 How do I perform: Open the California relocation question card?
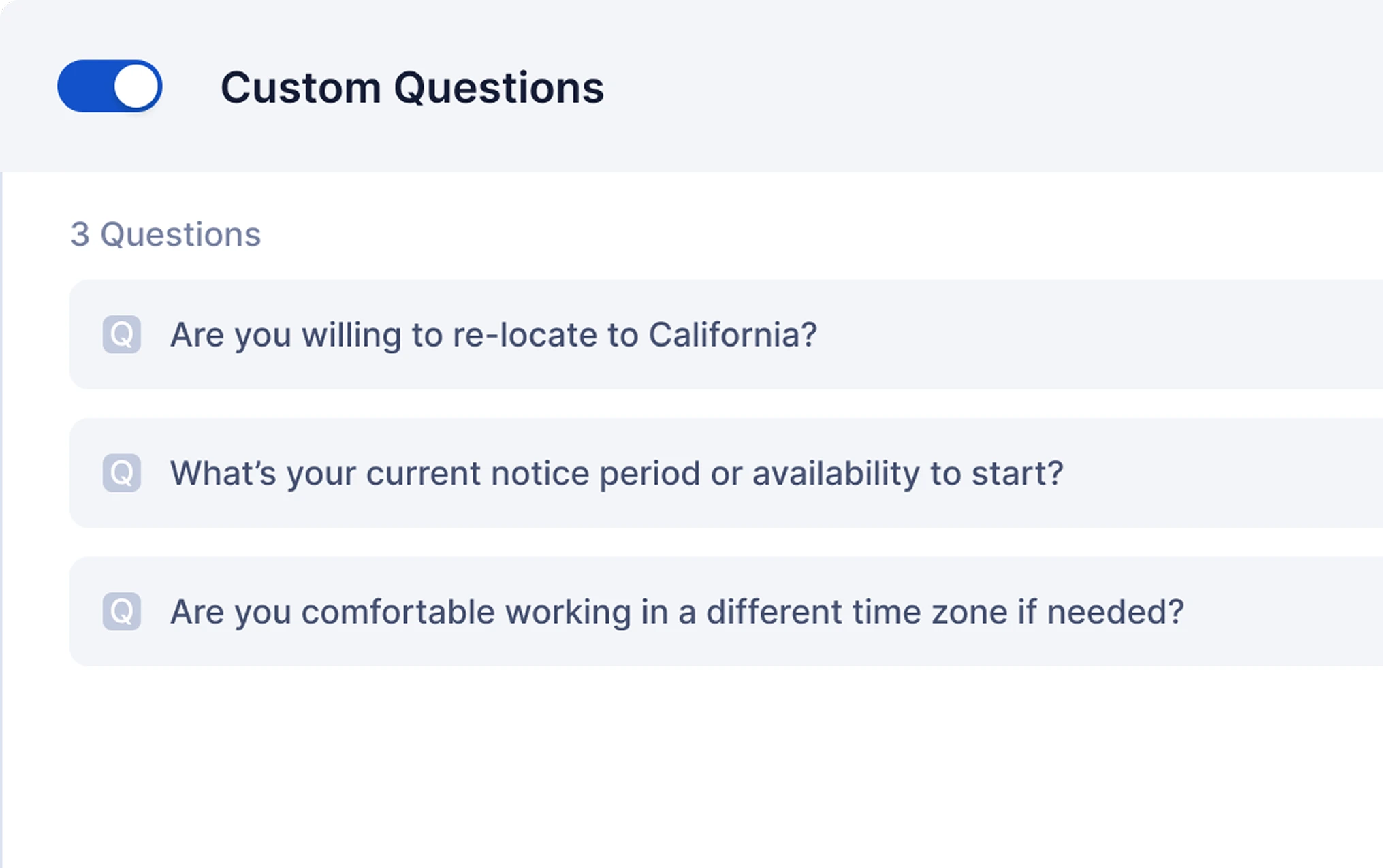726,334
